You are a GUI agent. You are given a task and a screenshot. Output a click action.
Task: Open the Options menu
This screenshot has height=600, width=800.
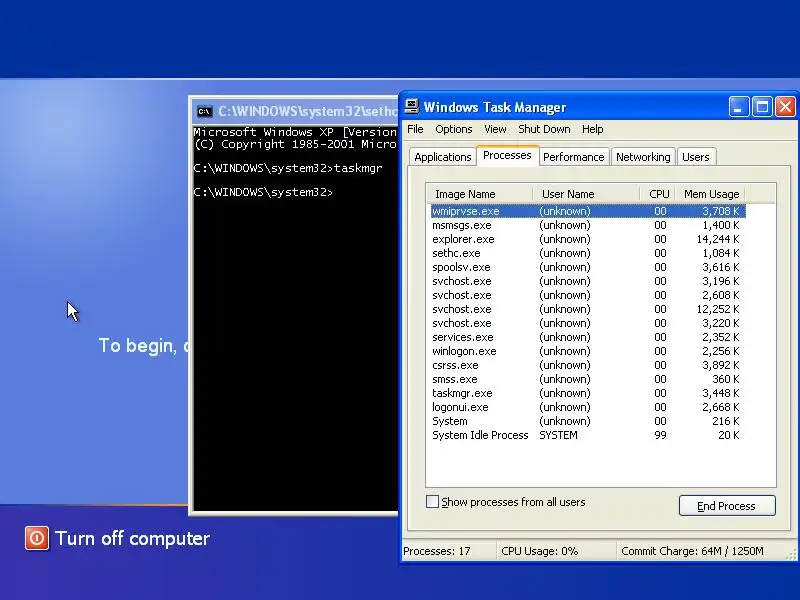[x=454, y=129]
